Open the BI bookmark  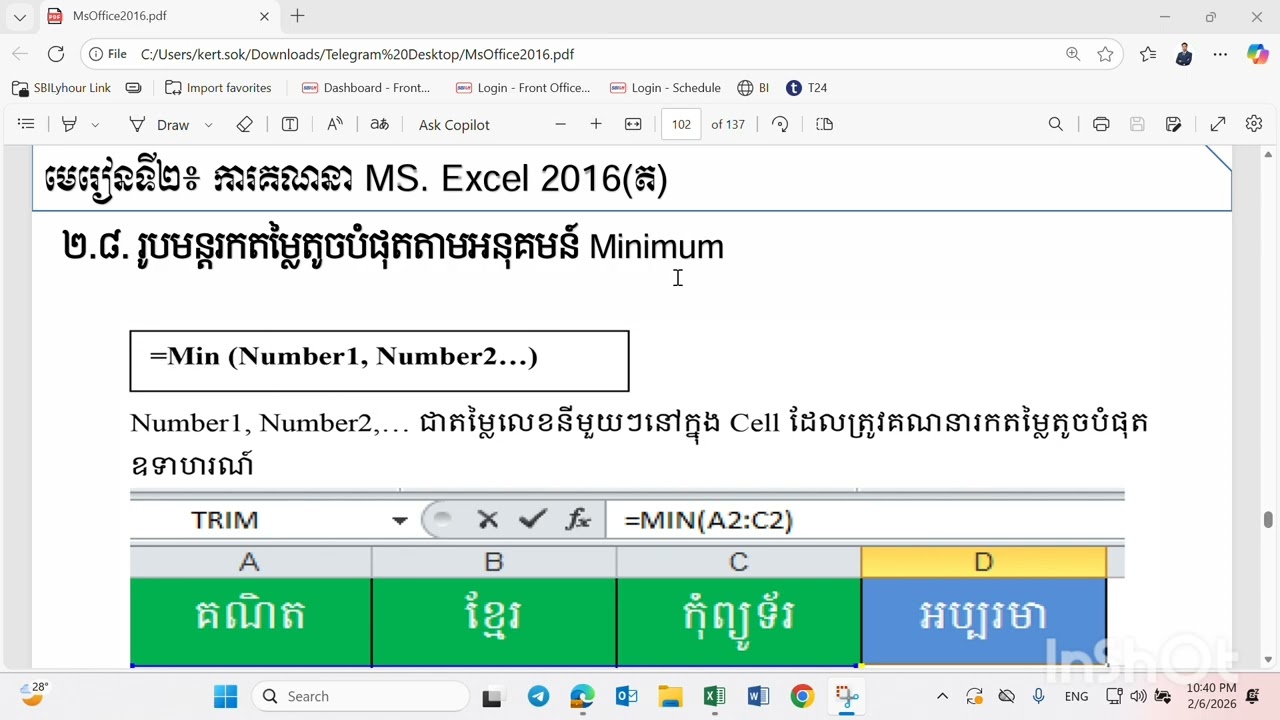(x=753, y=88)
